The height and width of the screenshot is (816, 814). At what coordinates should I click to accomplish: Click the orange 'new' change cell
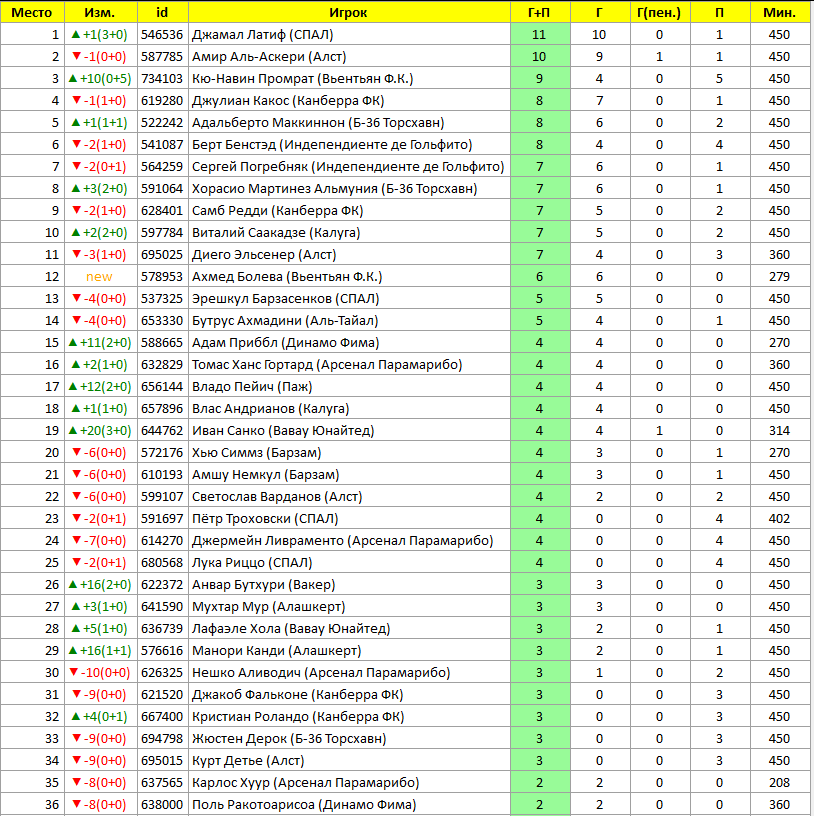tap(100, 276)
